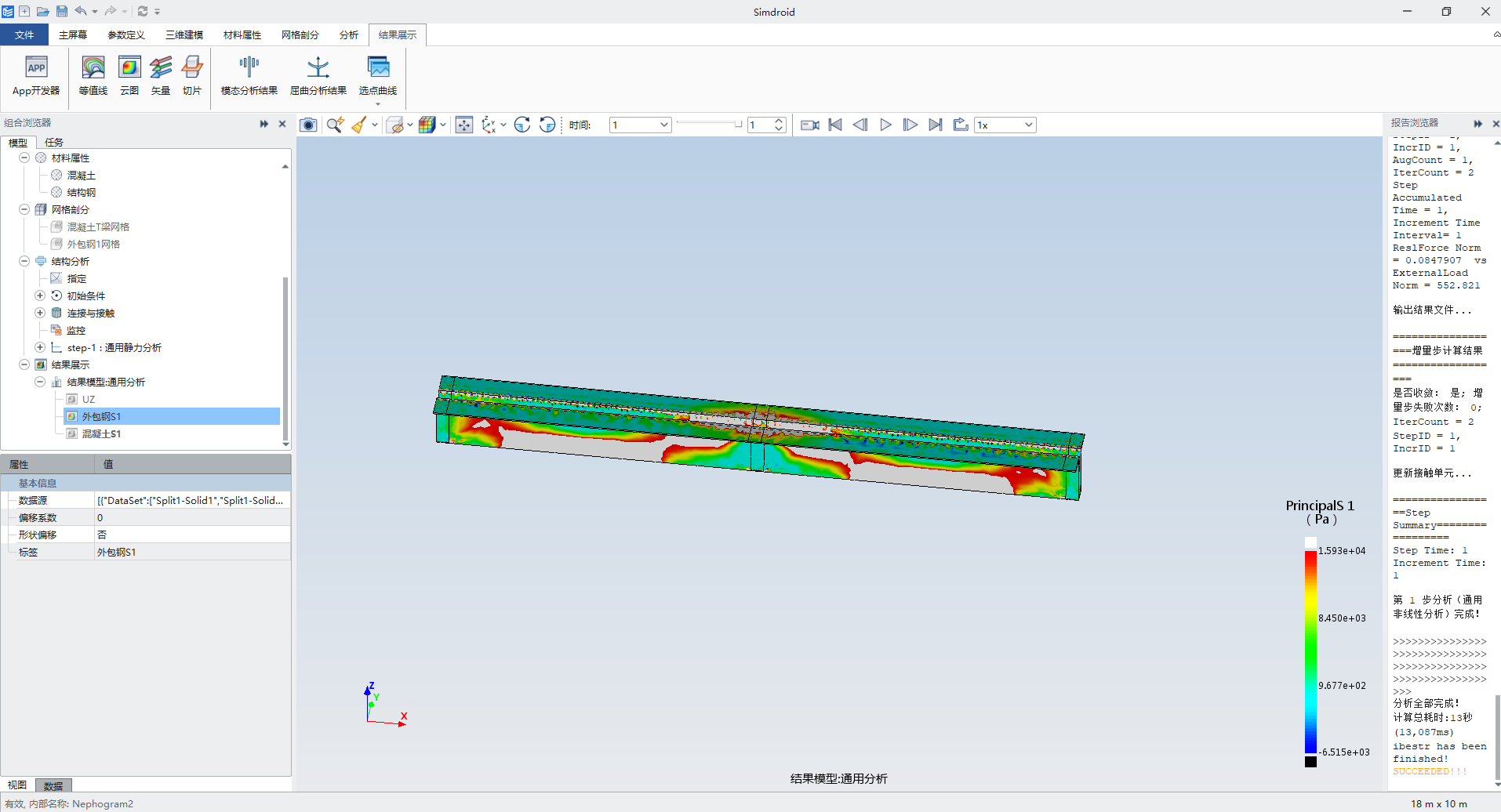The width and height of the screenshot is (1501, 812).
Task: Switch to the 主屏幕 ribbon tab
Action: coord(73,34)
